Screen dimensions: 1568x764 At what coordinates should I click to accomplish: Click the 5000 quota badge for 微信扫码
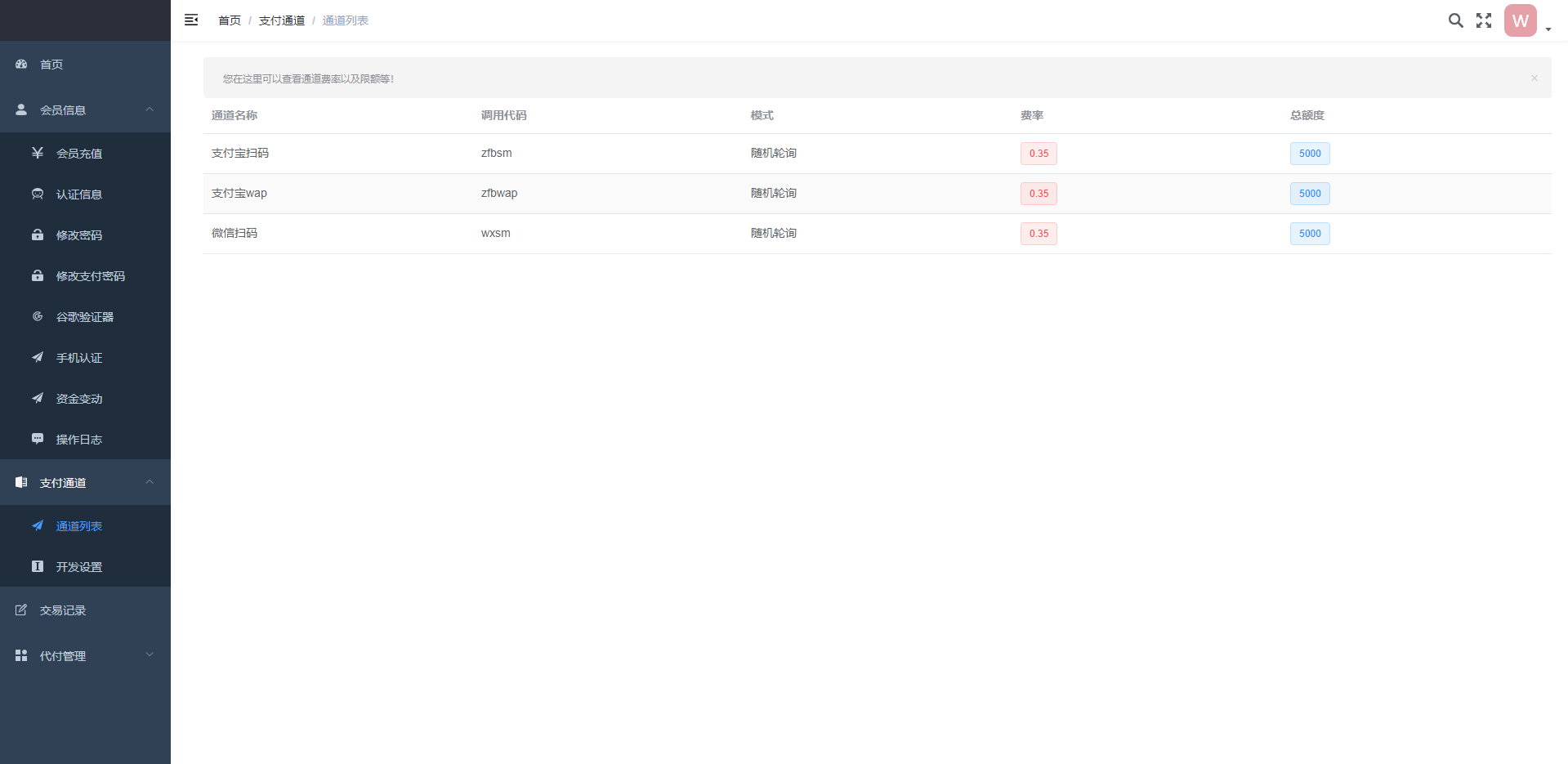[1309, 233]
